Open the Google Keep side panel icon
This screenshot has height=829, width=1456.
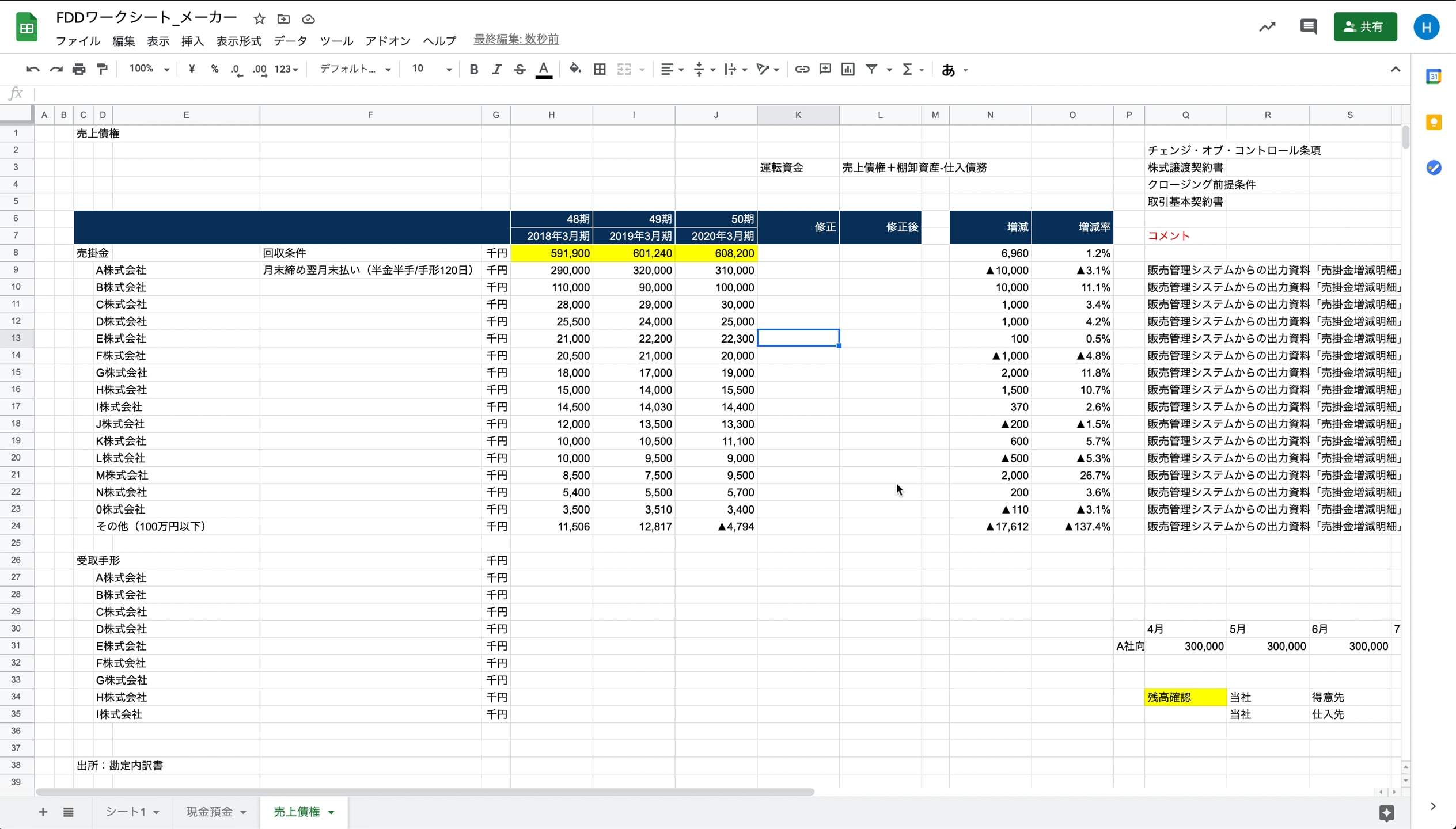(1434, 123)
